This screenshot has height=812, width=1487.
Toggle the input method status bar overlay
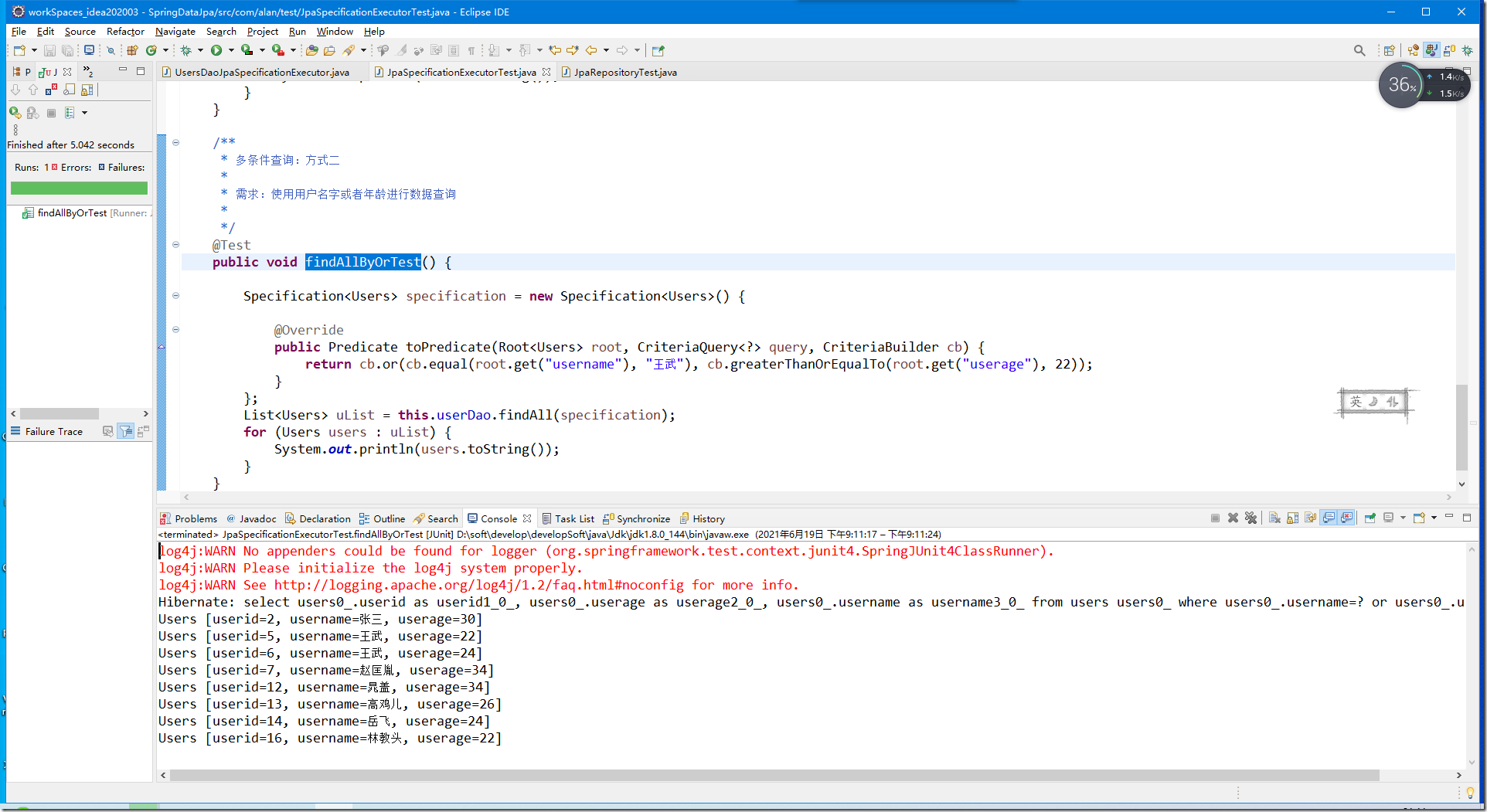pos(1374,402)
